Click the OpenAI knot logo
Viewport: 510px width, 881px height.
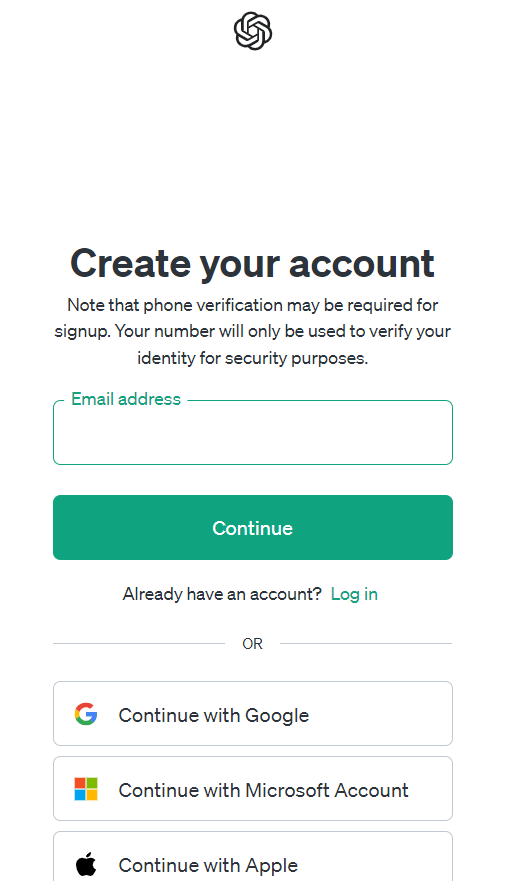pos(253,31)
